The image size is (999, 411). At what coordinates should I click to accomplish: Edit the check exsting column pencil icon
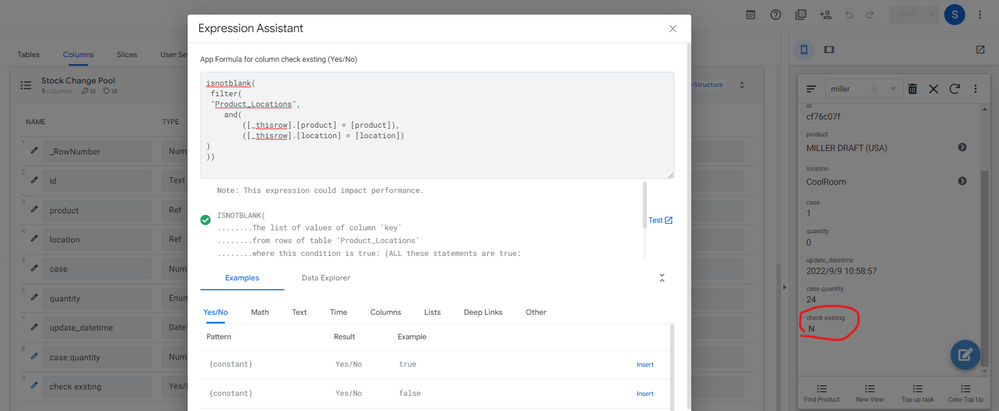pos(34,386)
